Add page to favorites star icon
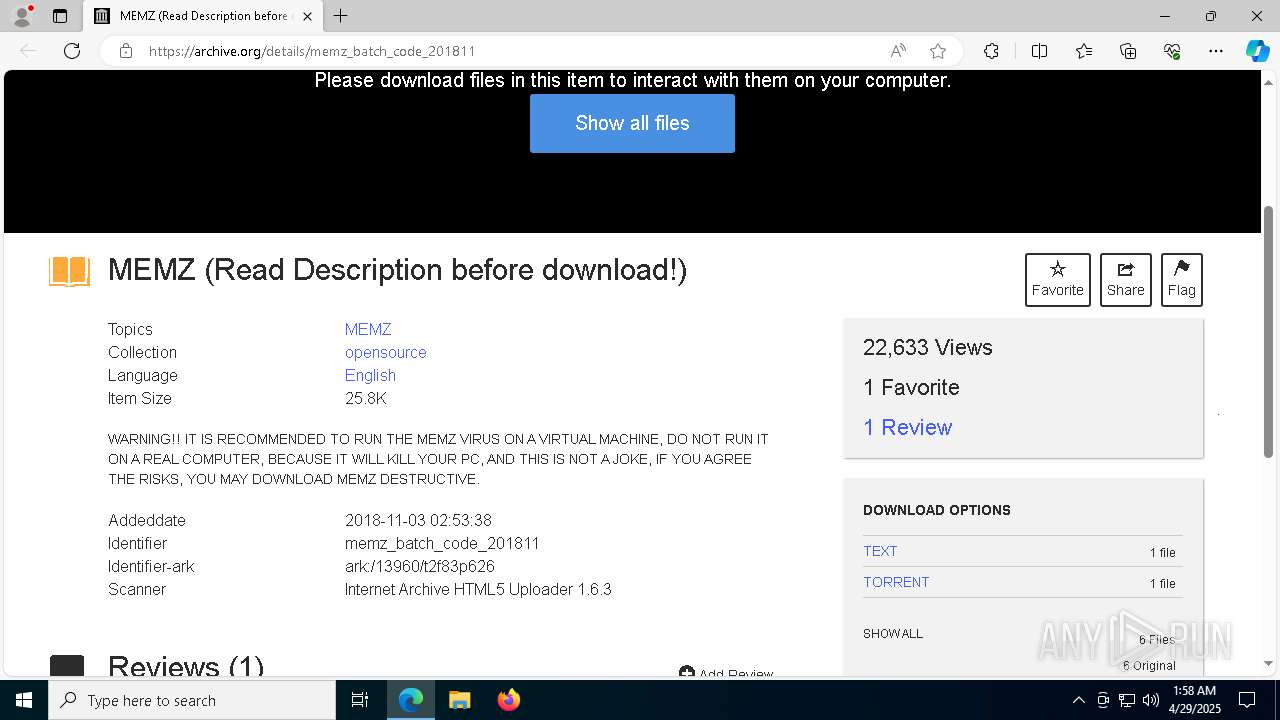 click(938, 51)
